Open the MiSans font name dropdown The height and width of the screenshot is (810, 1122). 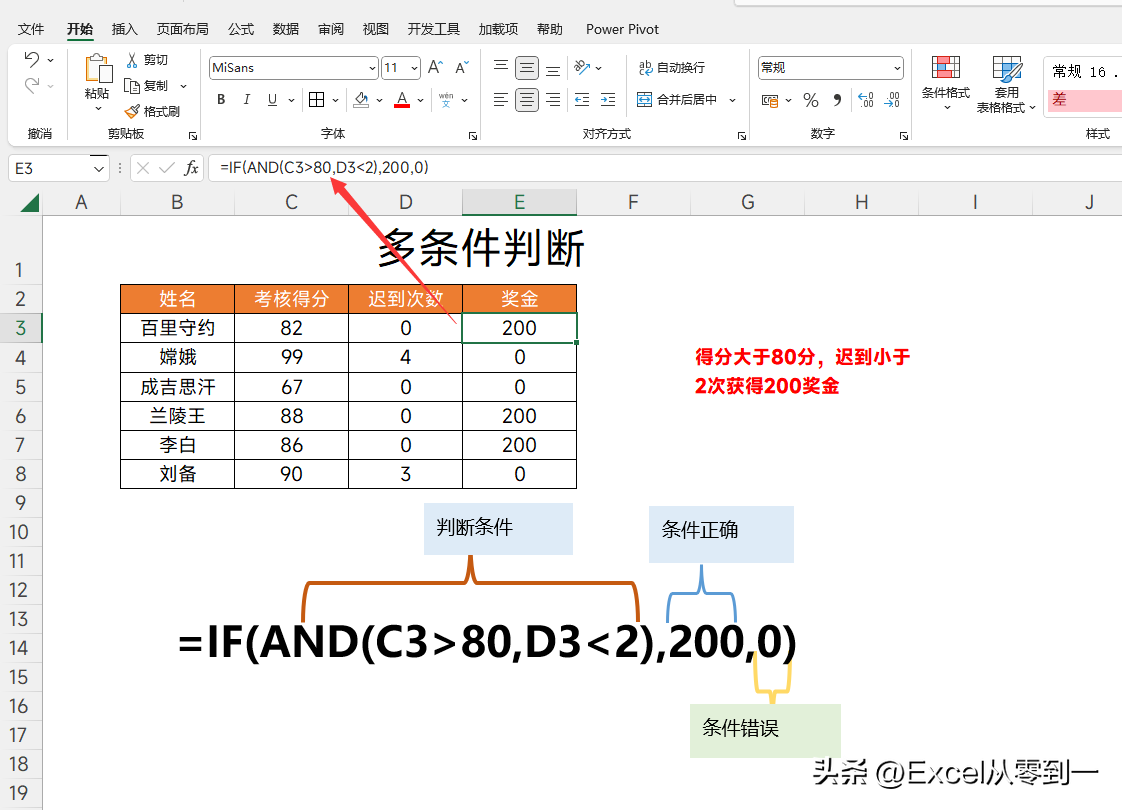coord(372,68)
